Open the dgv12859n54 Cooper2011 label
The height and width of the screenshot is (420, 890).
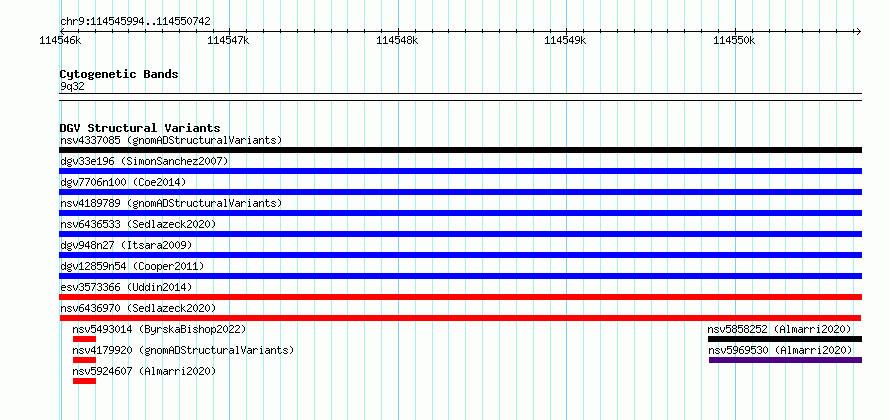pos(132,266)
